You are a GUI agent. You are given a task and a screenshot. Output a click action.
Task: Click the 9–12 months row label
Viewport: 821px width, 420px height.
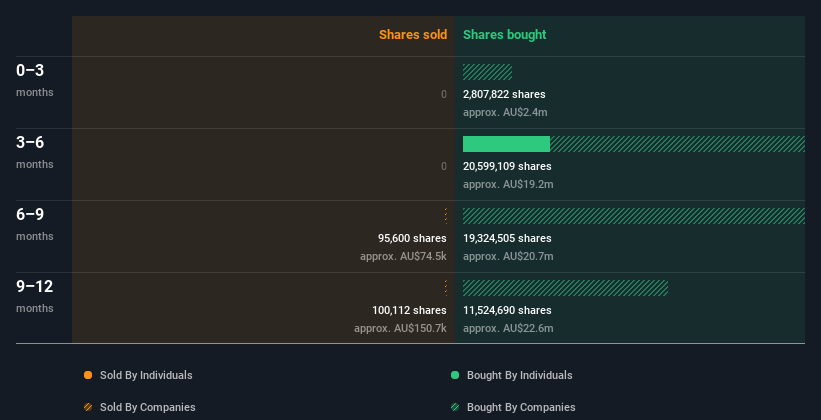[35, 296]
